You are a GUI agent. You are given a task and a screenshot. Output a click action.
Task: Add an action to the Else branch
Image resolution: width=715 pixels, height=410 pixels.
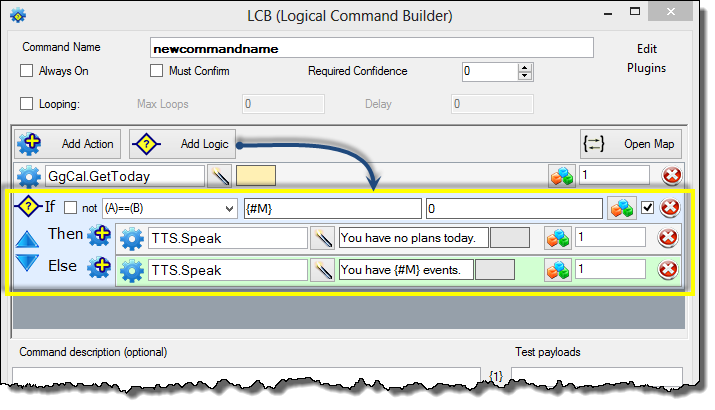(x=99, y=268)
